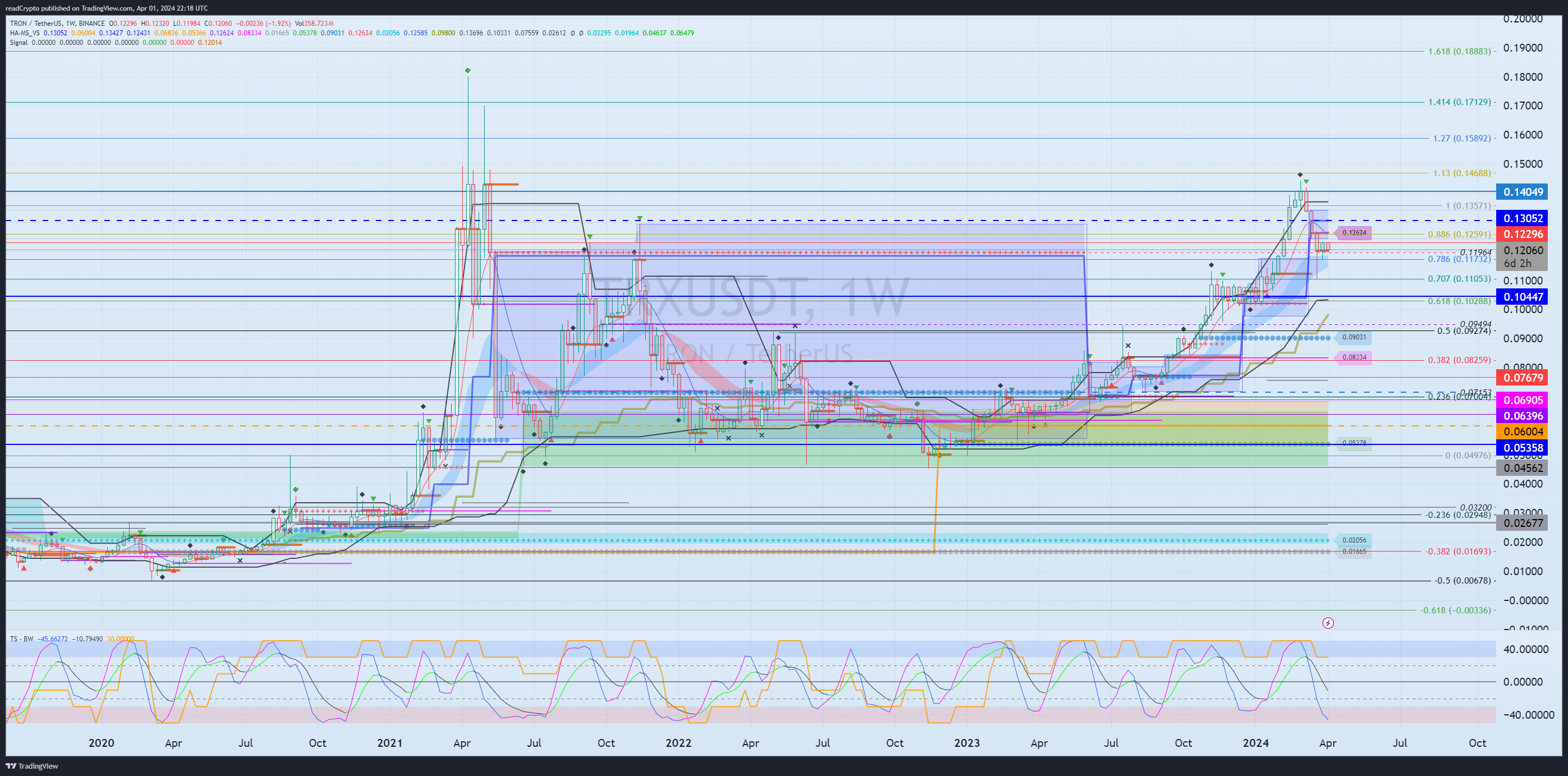This screenshot has height=776, width=1568.
Task: Click the green 0.05378 level tag
Action: click(x=1353, y=443)
